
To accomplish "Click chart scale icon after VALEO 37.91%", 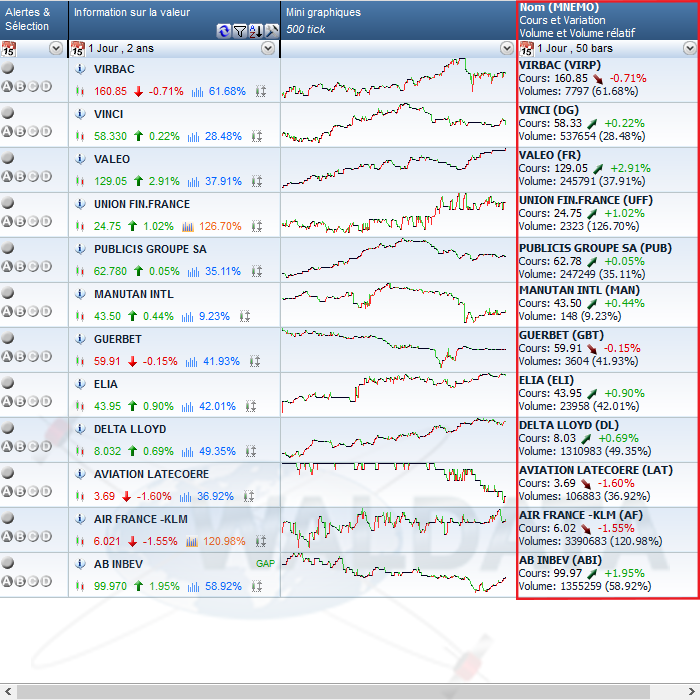I will [x=257, y=181].
